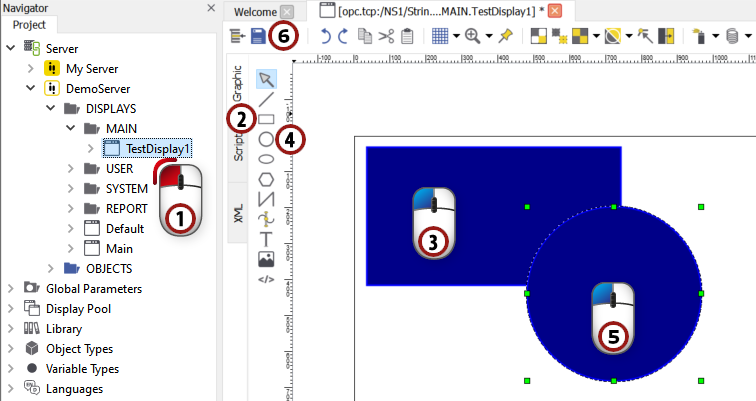
Task: Select the Polygon hexagon tool
Action: (266, 179)
